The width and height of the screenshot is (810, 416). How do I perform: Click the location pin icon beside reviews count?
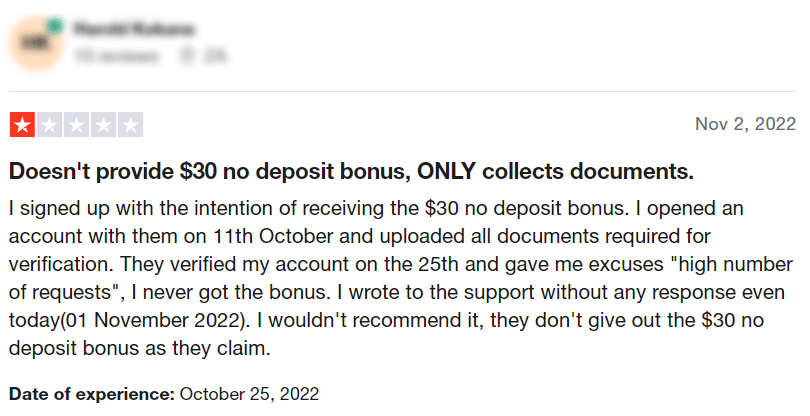click(x=186, y=55)
